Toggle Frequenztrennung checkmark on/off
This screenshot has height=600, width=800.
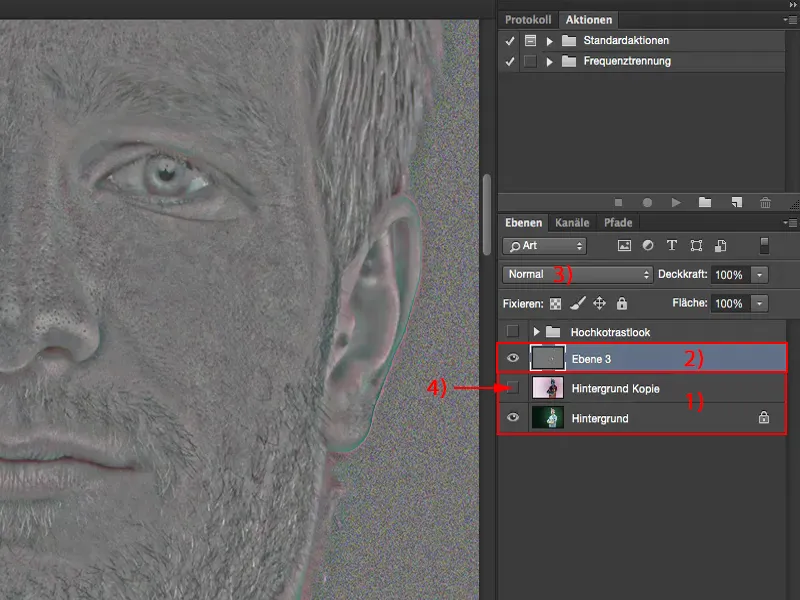(509, 62)
